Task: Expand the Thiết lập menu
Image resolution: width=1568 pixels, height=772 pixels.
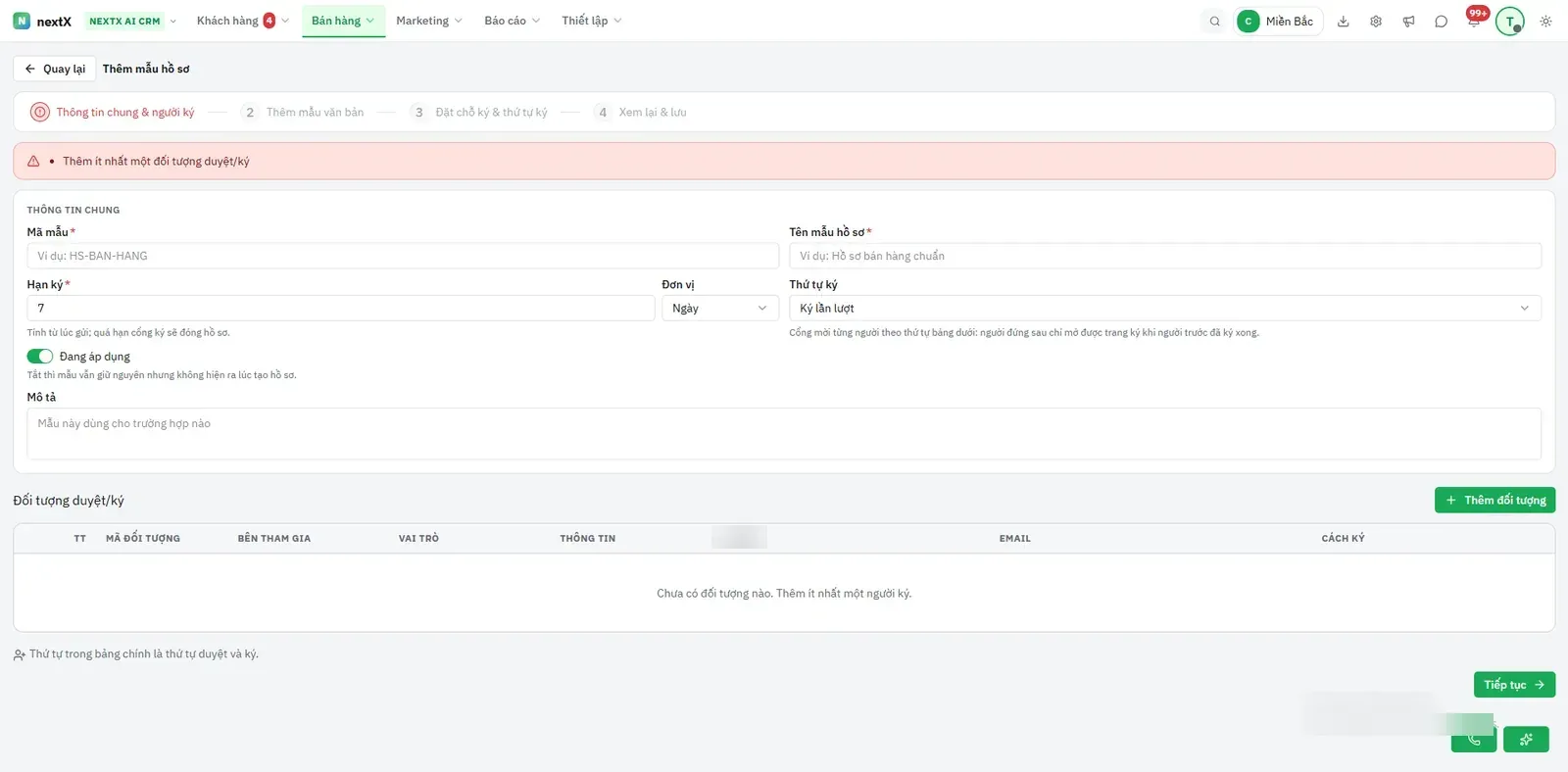Action: [x=591, y=21]
